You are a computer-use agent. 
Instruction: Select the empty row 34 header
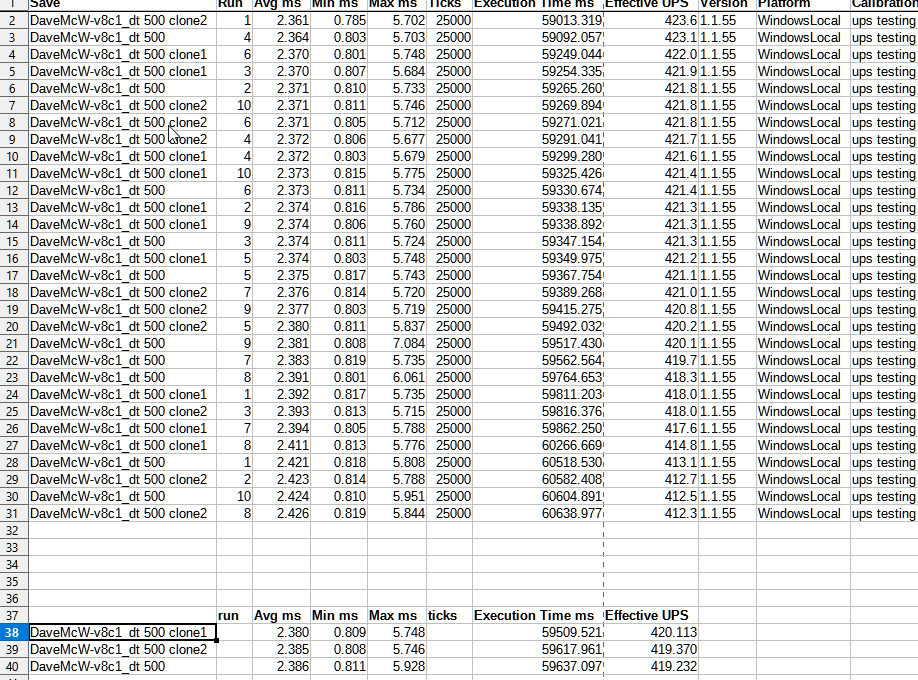(13, 564)
